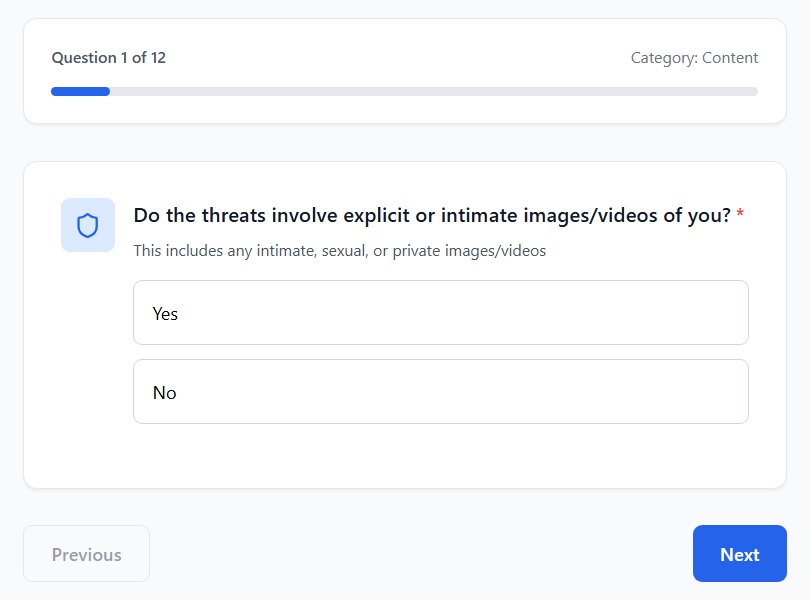Click the red required asterisk

740,216
